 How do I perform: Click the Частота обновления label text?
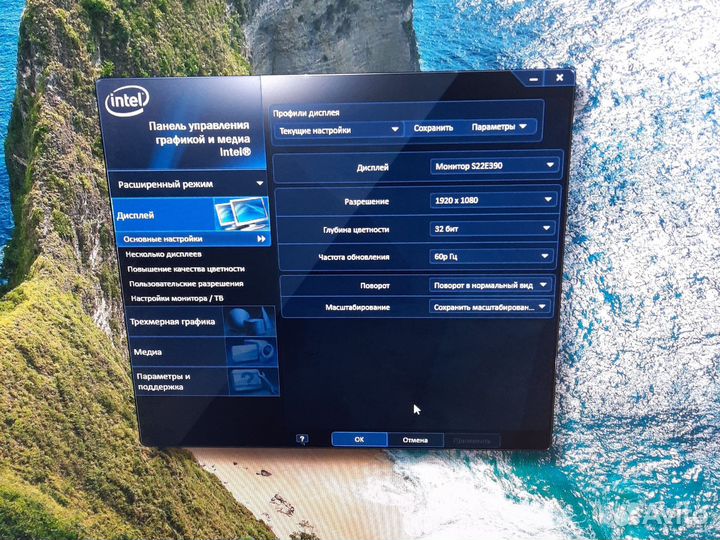click(354, 257)
